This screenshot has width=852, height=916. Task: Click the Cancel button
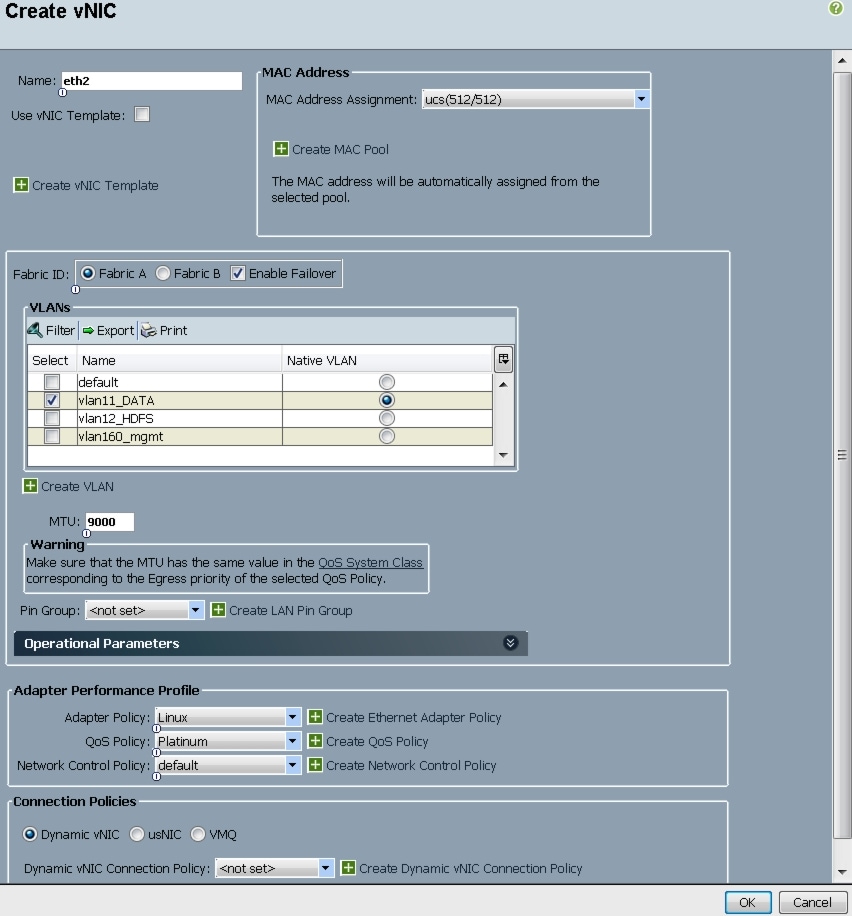(x=812, y=902)
